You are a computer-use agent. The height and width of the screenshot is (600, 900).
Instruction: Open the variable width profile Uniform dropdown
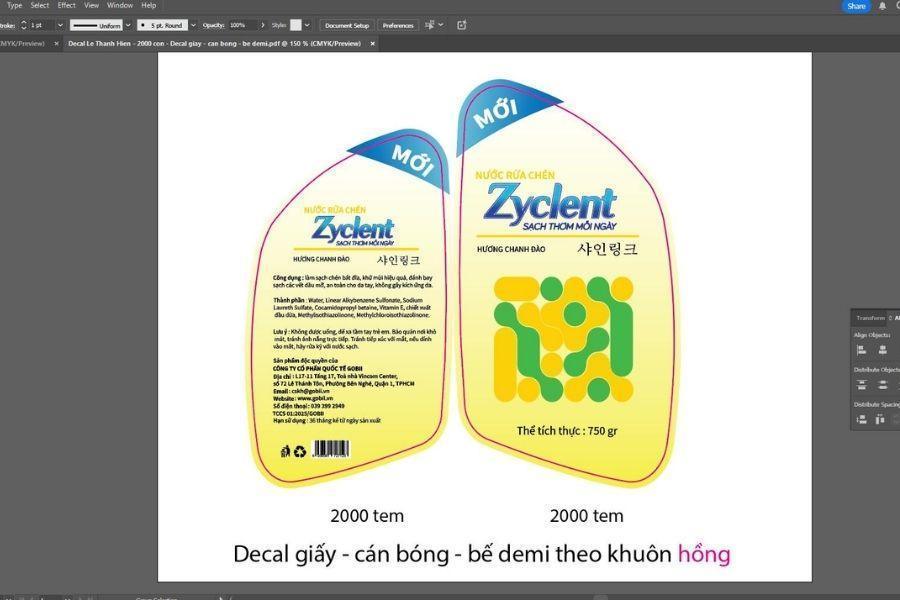tap(128, 25)
